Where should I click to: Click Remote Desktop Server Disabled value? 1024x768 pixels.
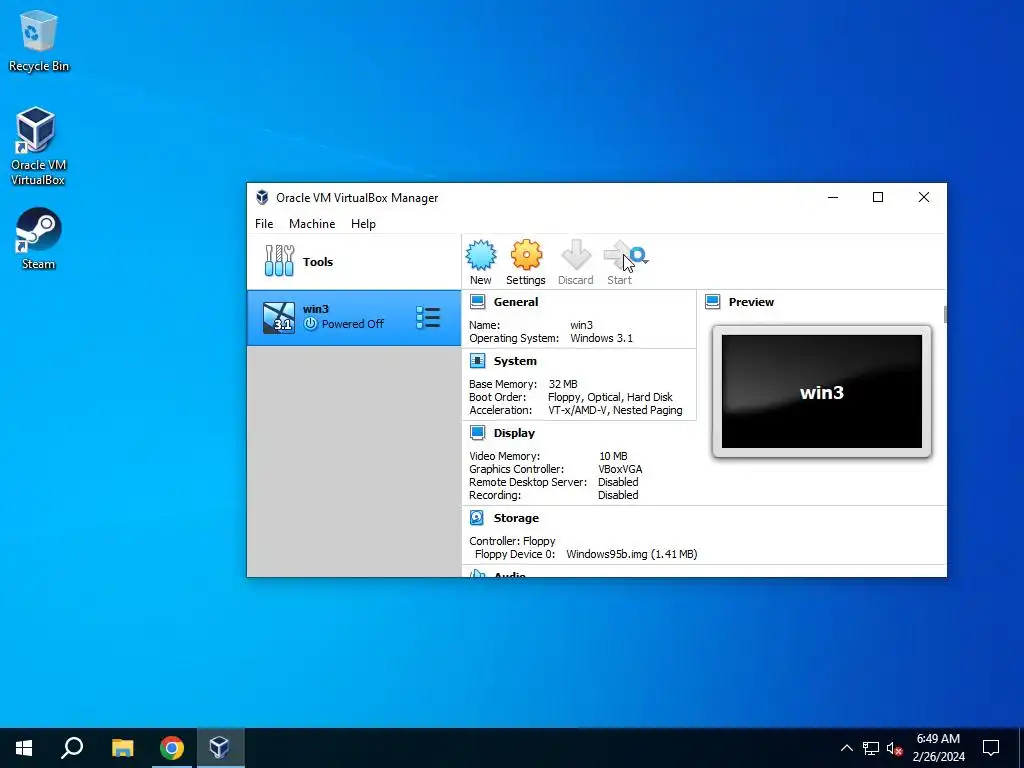618,482
